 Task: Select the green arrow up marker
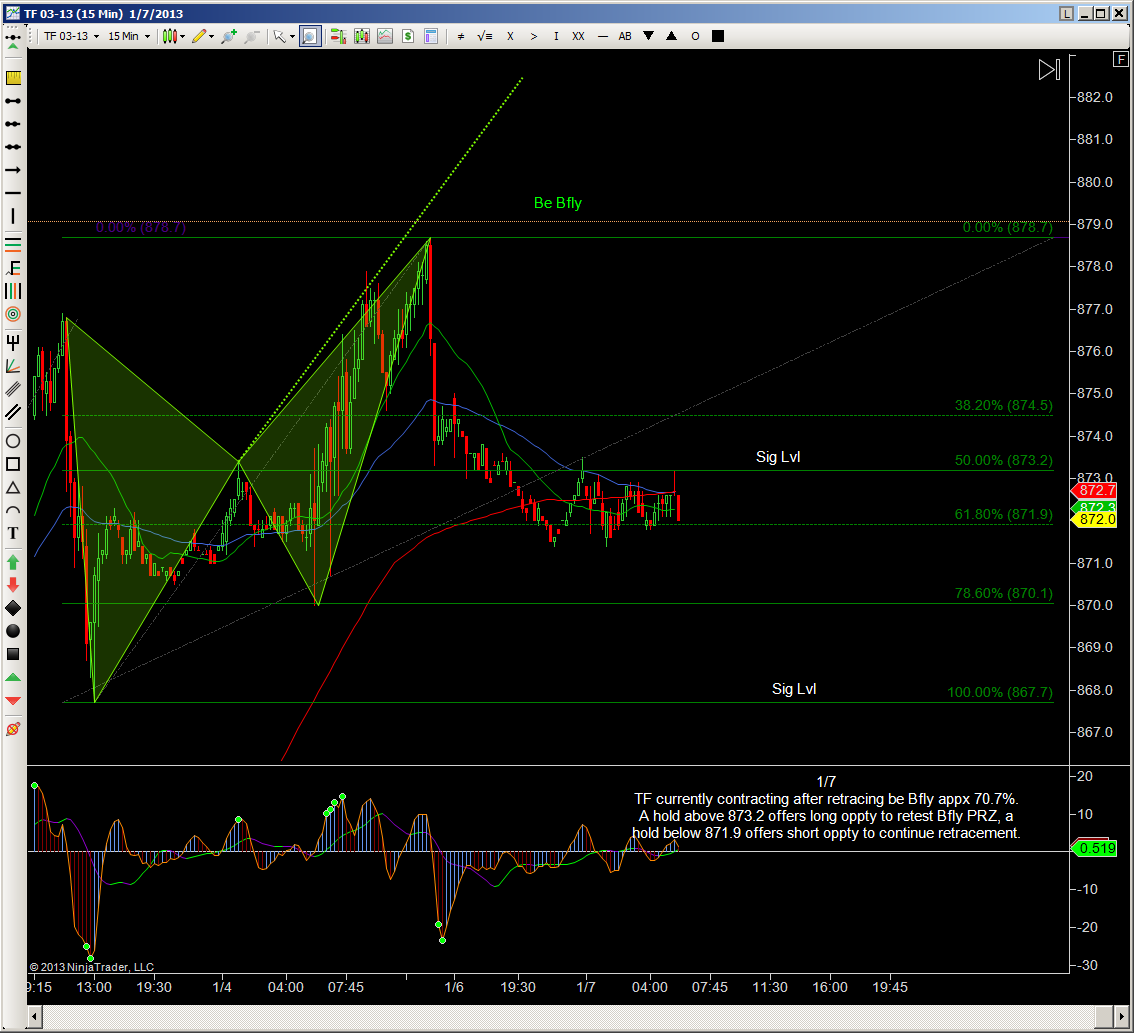pos(13,561)
